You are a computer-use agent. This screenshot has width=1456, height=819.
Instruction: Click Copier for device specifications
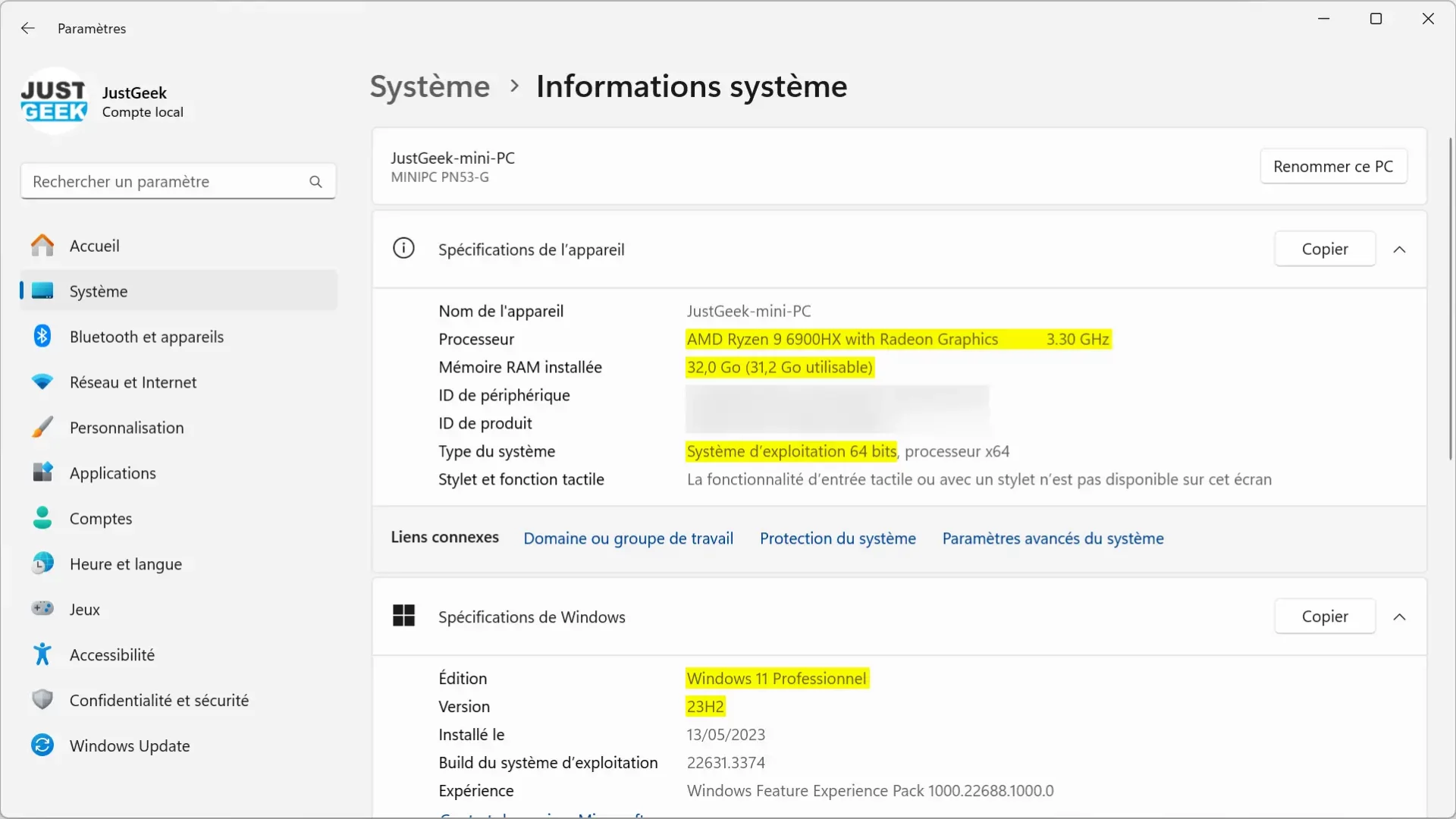tap(1324, 249)
